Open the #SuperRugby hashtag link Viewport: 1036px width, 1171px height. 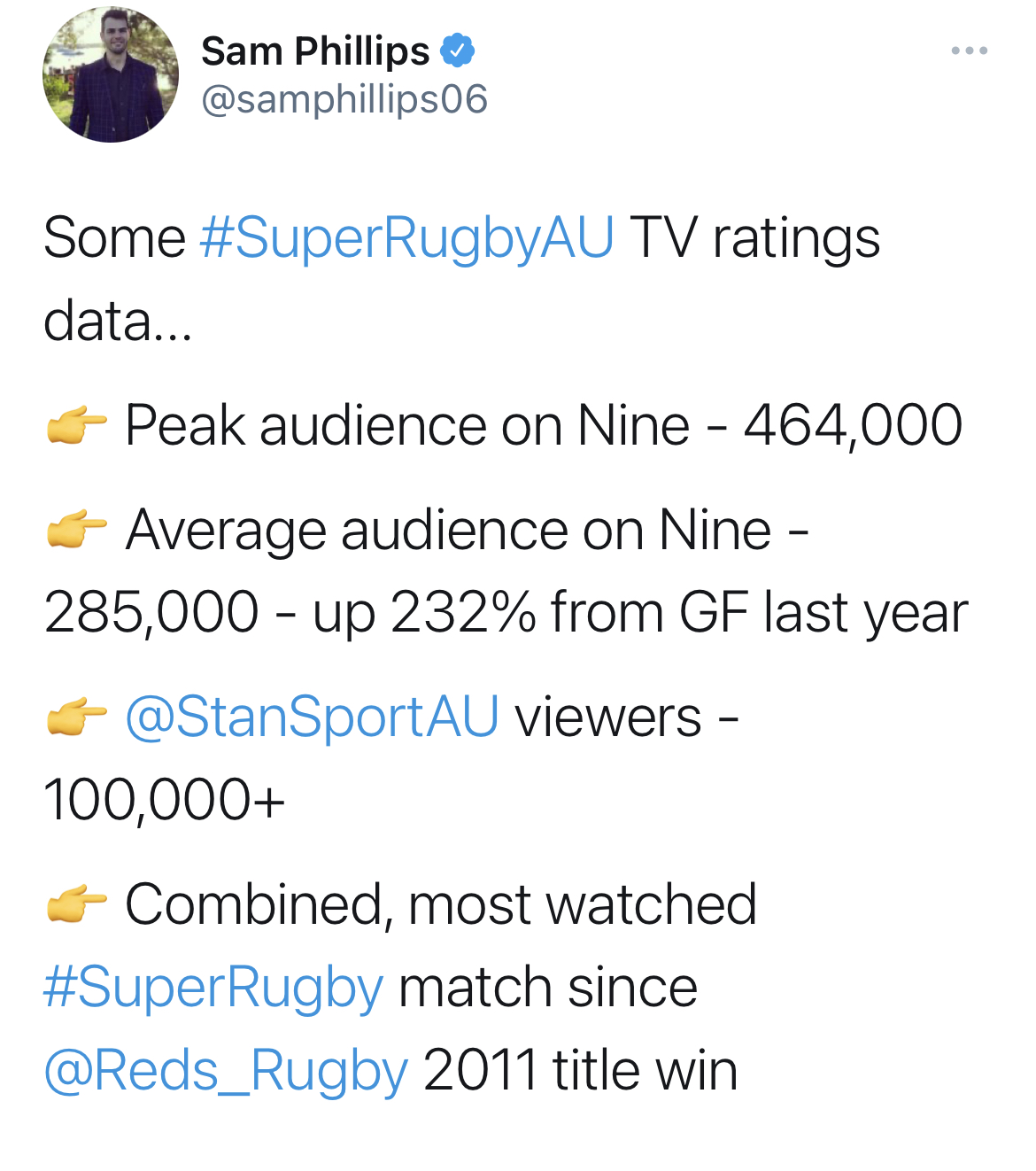pos(213,989)
